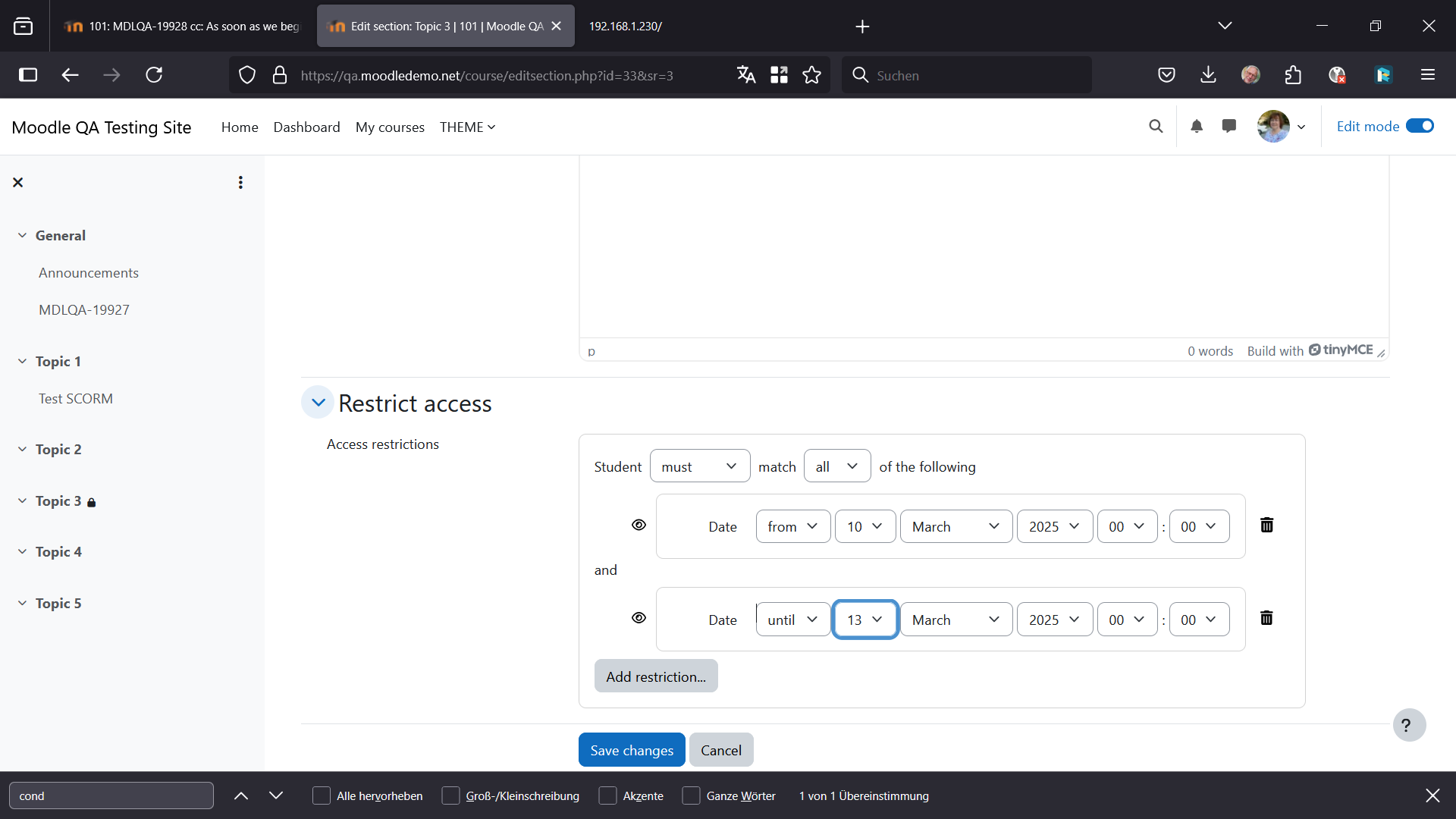Open the notifications bell
The height and width of the screenshot is (819, 1456).
[x=1197, y=127]
